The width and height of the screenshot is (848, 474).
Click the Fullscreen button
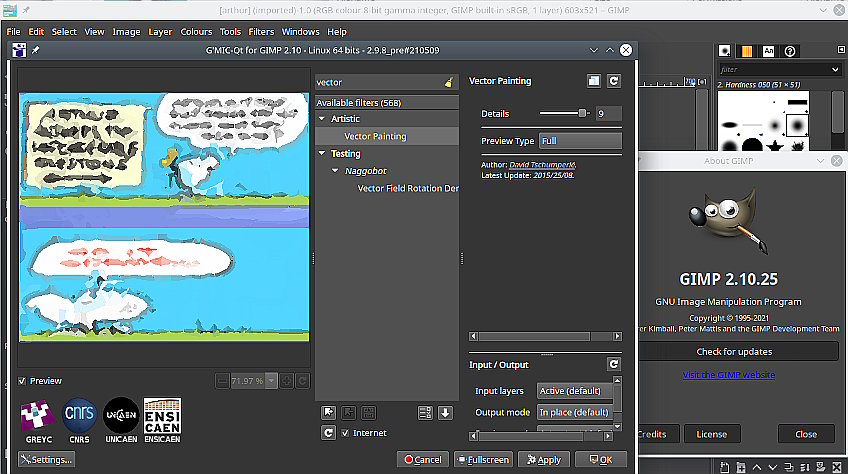point(483,459)
